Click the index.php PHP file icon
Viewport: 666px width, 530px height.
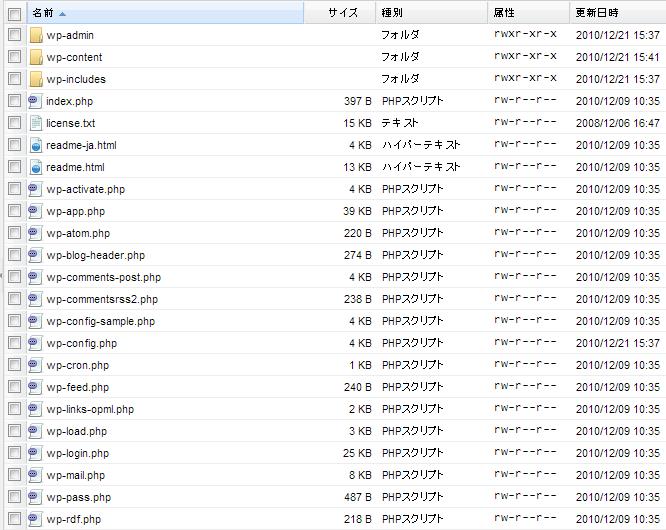click(35, 101)
